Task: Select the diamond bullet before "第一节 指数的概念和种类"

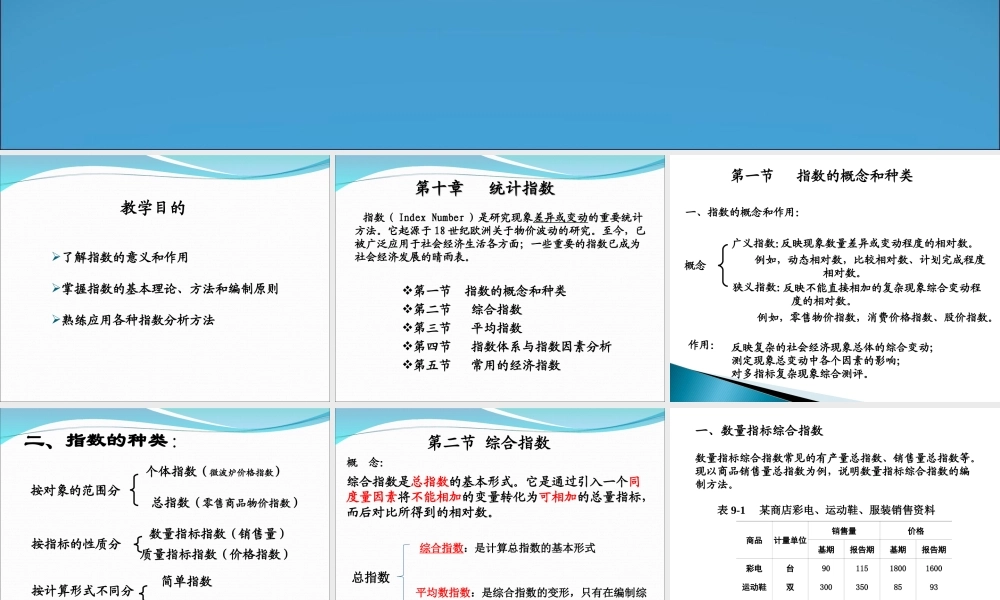Action: (x=407, y=291)
